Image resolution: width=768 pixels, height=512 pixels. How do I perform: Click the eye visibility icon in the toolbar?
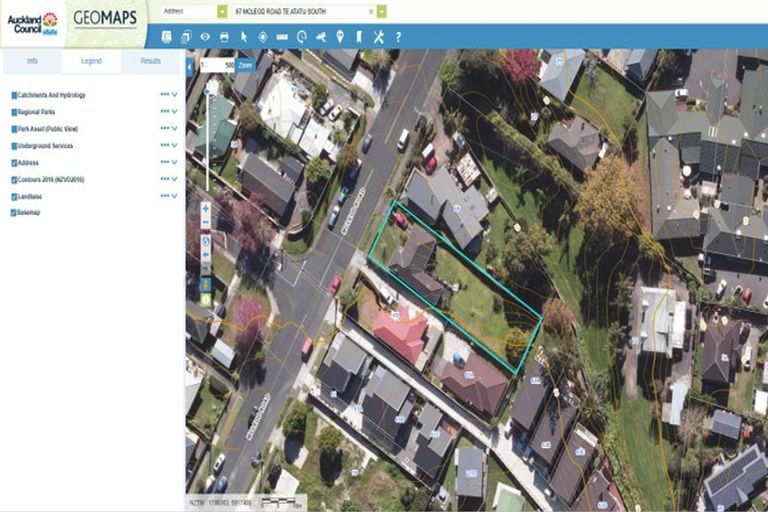pos(205,37)
